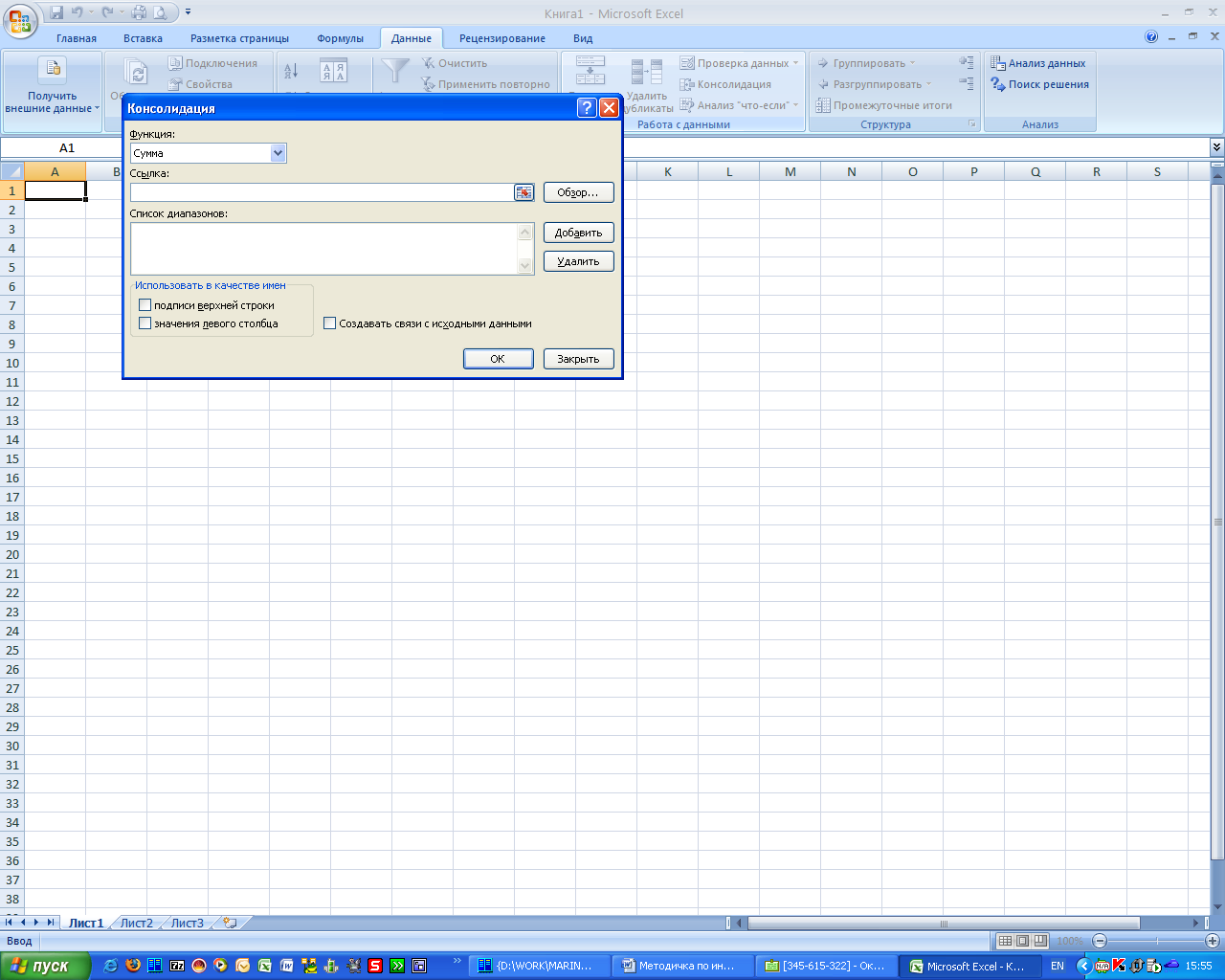This screenshot has height=980, width=1225.
Task: Click the Анализ данных command
Action: (1038, 63)
